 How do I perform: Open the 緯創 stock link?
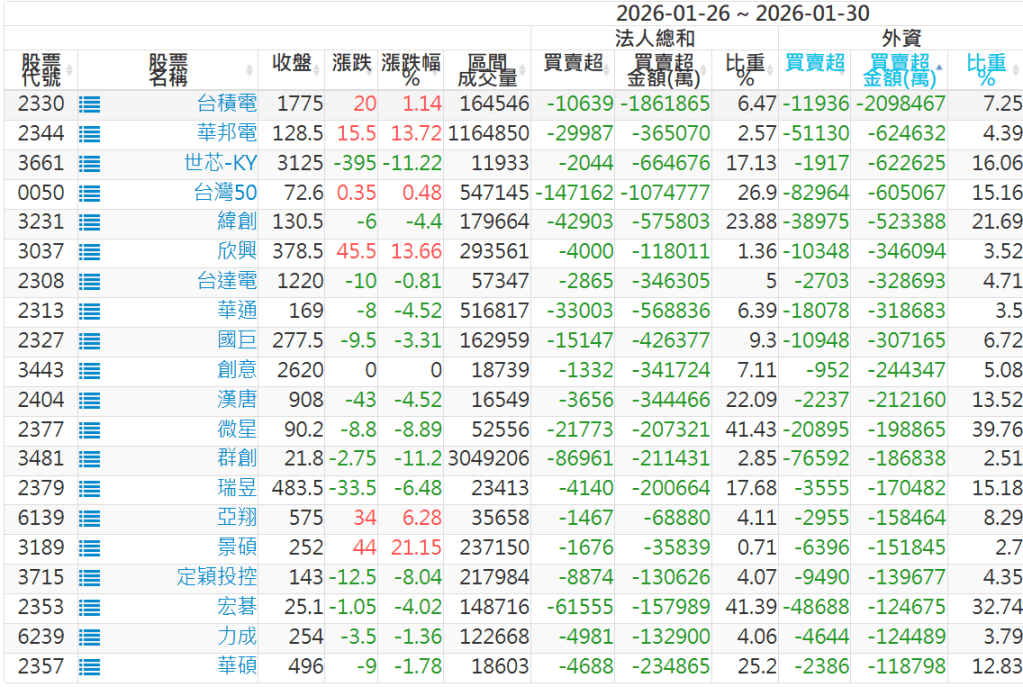tap(237, 223)
